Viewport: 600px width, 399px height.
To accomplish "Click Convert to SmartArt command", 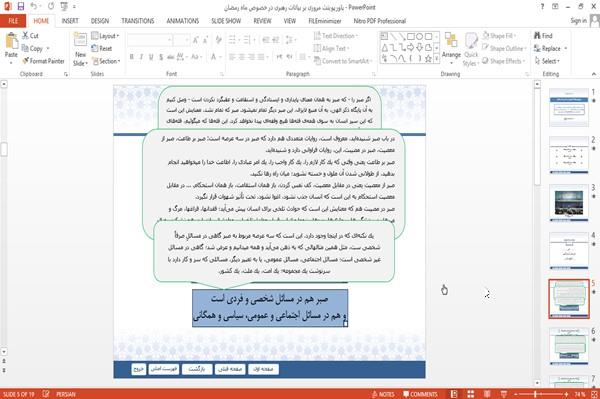I will (x=342, y=61).
